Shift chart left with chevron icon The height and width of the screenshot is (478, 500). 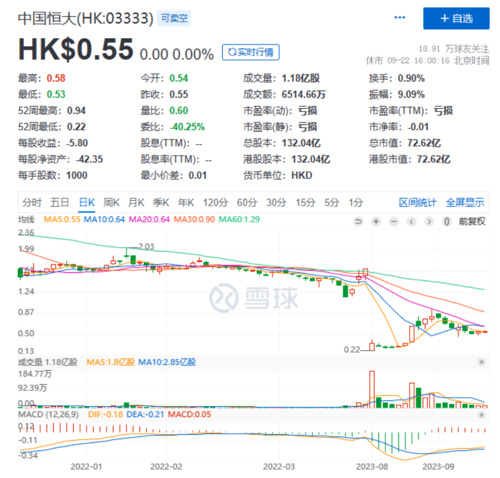coord(412,221)
